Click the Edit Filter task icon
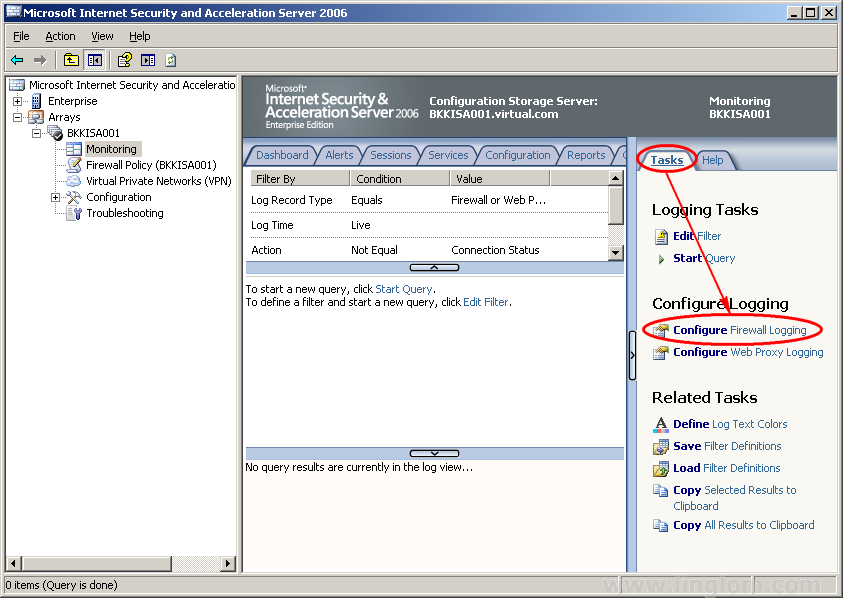This screenshot has height=598, width=843. point(661,237)
